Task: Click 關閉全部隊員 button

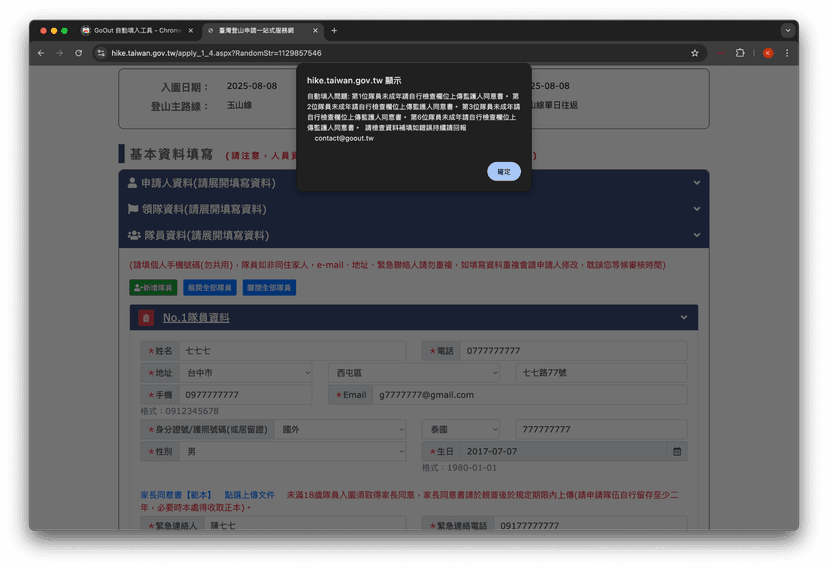Action: (269, 288)
